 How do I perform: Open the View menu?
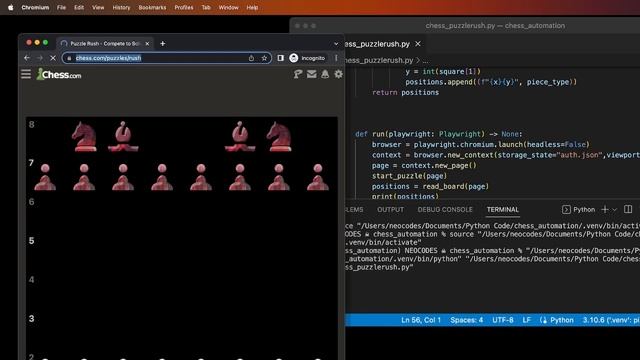(98, 7)
